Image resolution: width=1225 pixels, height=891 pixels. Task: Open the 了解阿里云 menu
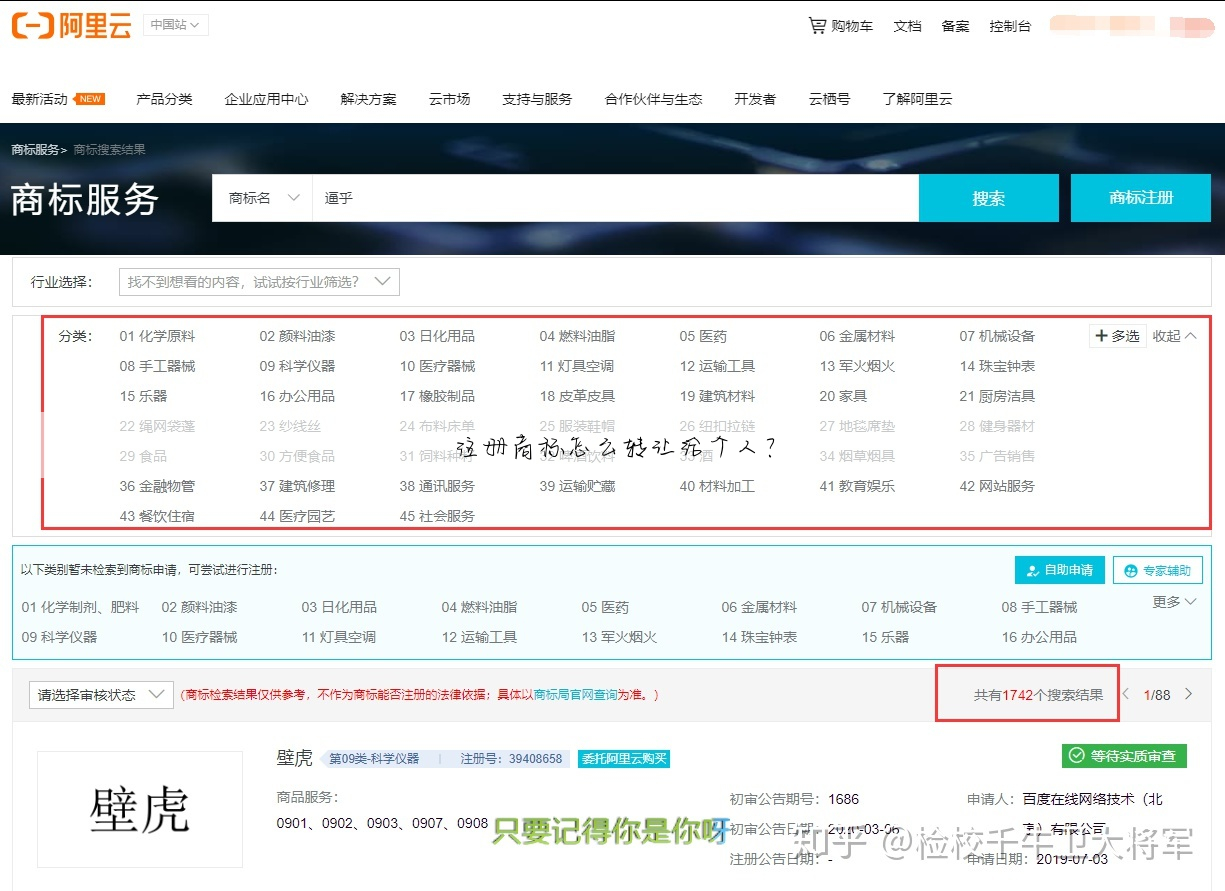[x=917, y=99]
